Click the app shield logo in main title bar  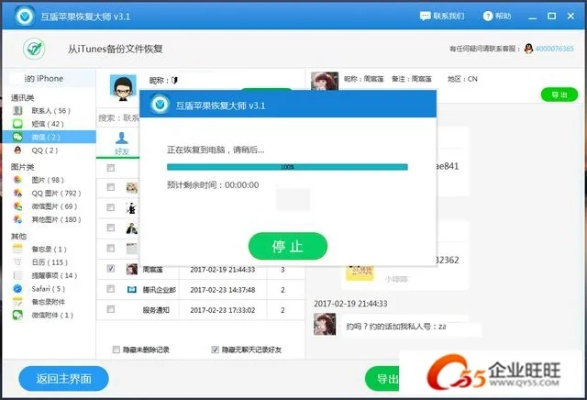tap(25, 16)
